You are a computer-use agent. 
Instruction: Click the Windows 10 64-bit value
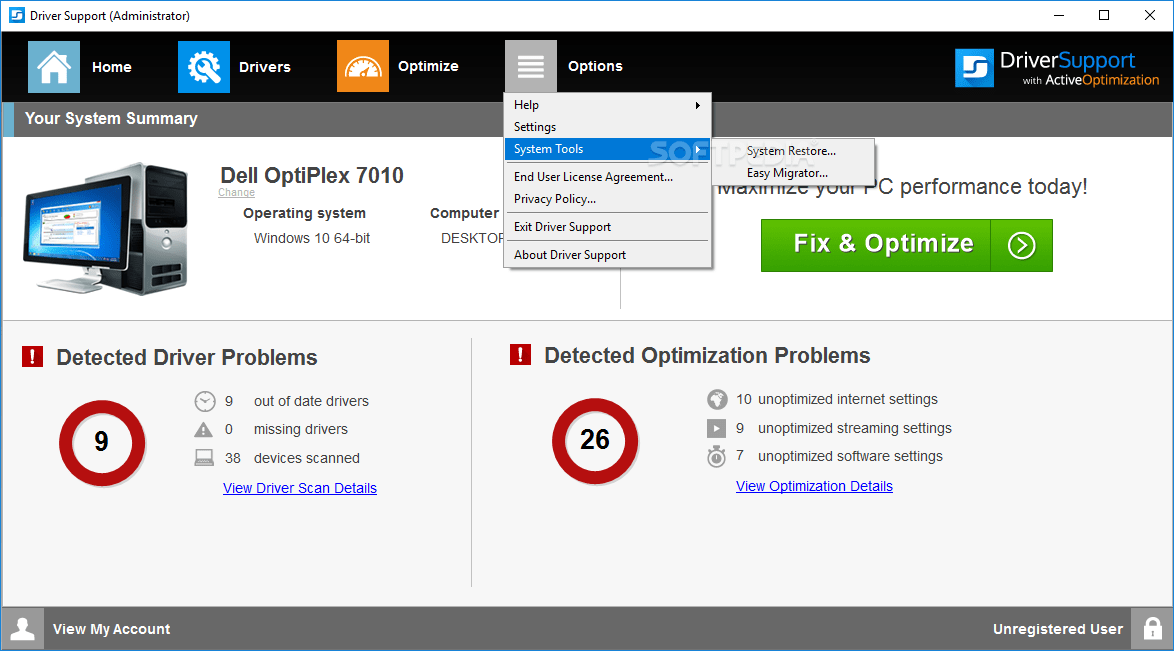pyautogui.click(x=312, y=238)
